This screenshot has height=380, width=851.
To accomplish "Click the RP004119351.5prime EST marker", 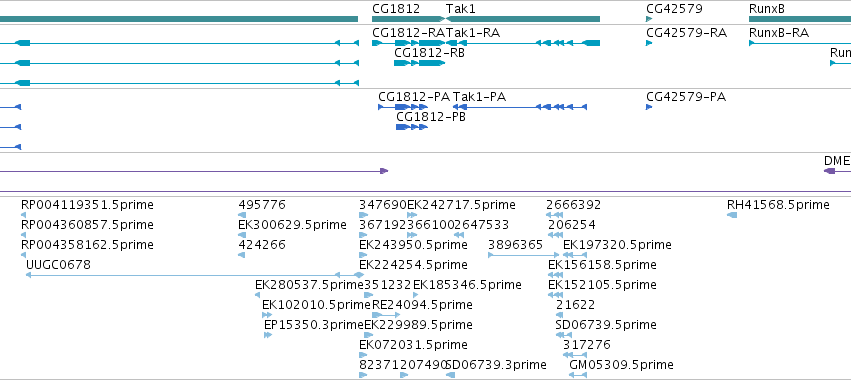I will point(24,216).
